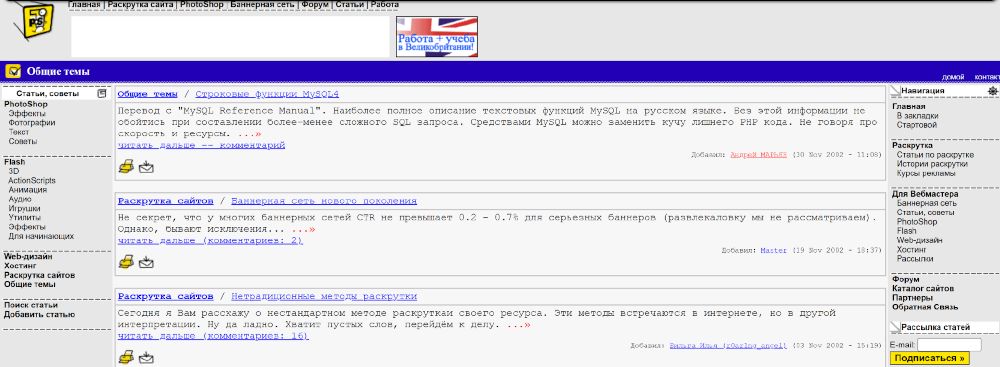The width and height of the screenshot is (1000, 367).
Task: Click the email icon under MySQL4 article
Action: pyautogui.click(x=147, y=167)
